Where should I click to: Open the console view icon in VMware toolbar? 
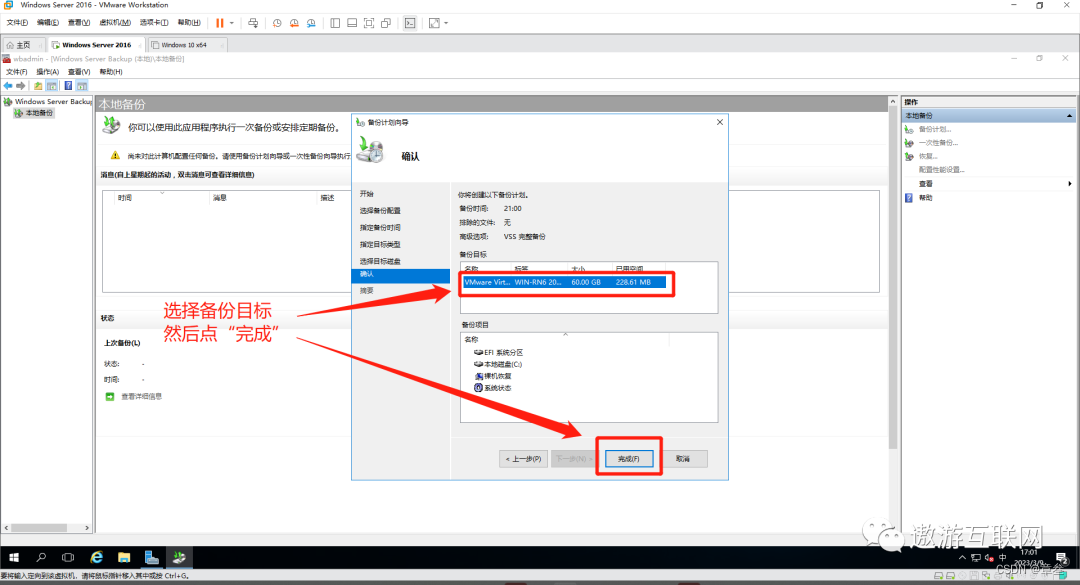[x=410, y=23]
